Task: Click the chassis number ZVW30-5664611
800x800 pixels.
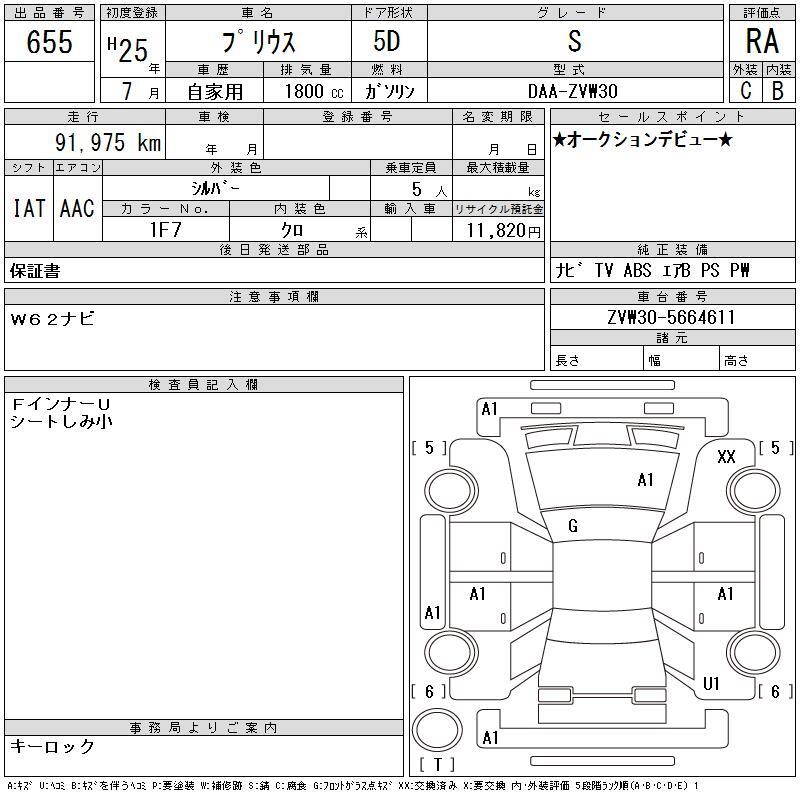Action: 671,317
